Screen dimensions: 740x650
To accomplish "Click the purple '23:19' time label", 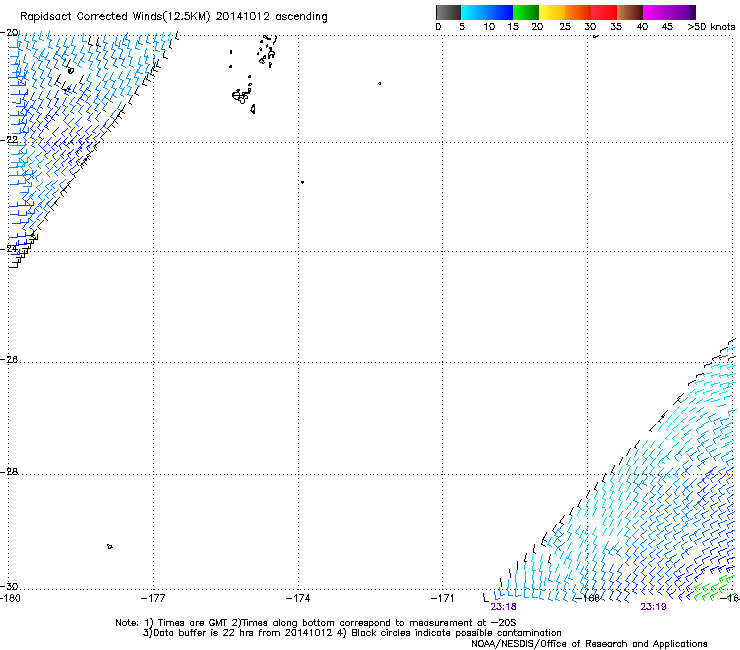I will [x=653, y=607].
